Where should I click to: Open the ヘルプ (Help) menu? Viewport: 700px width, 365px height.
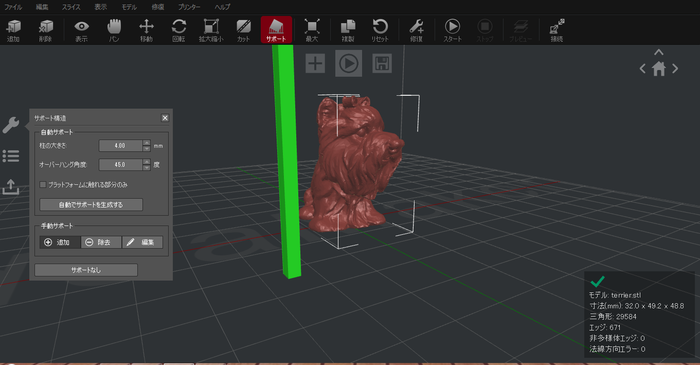point(222,7)
